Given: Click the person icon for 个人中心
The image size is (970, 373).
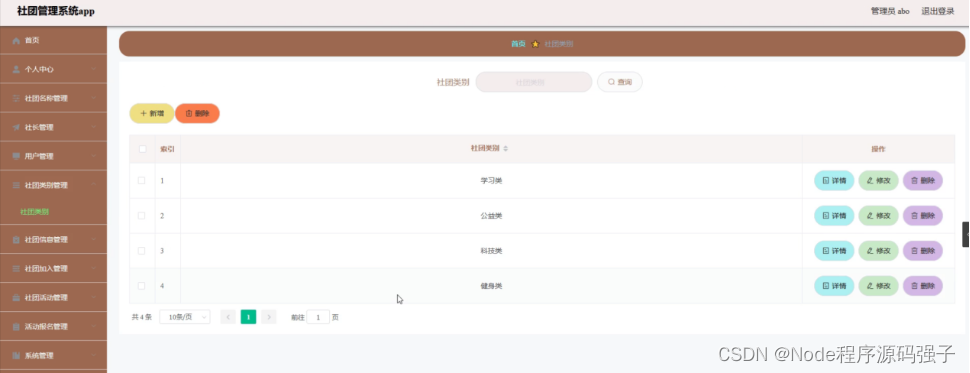Looking at the screenshot, I should (16, 70).
